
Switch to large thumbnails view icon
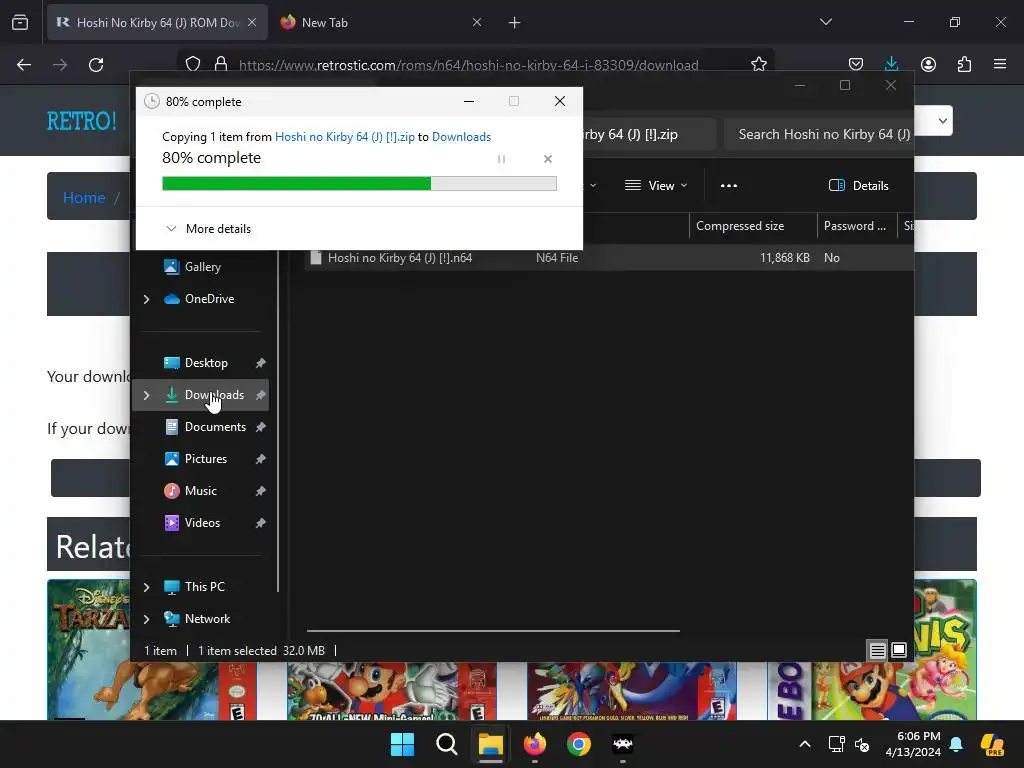pyautogui.click(x=899, y=650)
